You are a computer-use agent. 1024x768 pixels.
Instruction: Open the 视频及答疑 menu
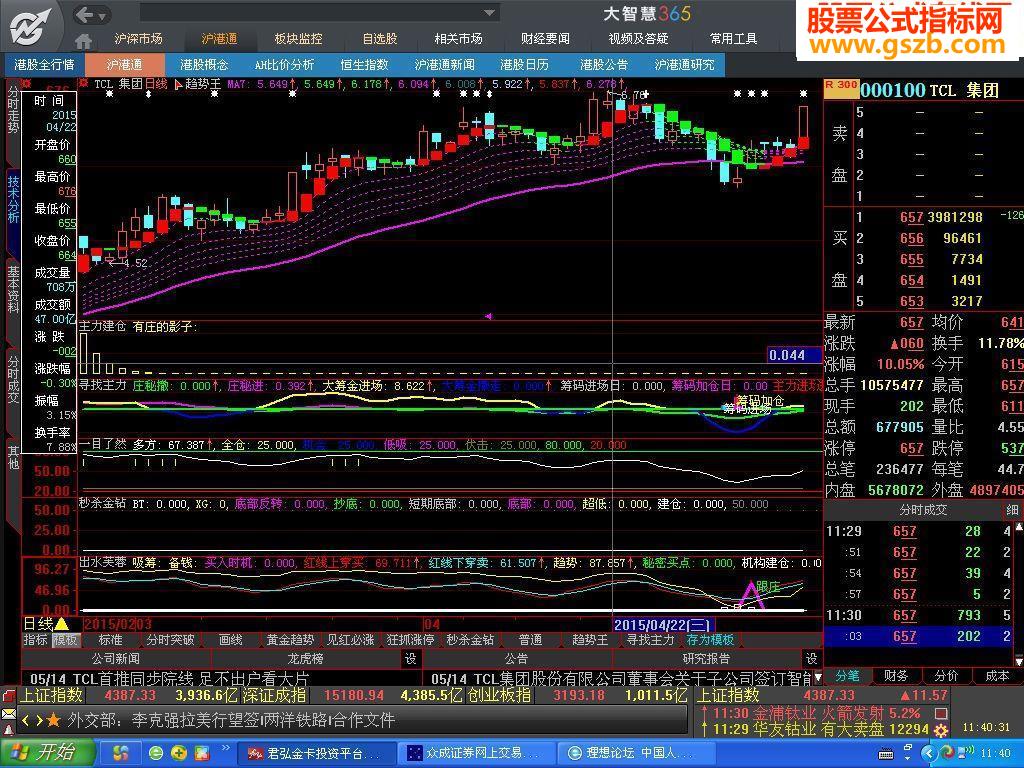tap(639, 39)
